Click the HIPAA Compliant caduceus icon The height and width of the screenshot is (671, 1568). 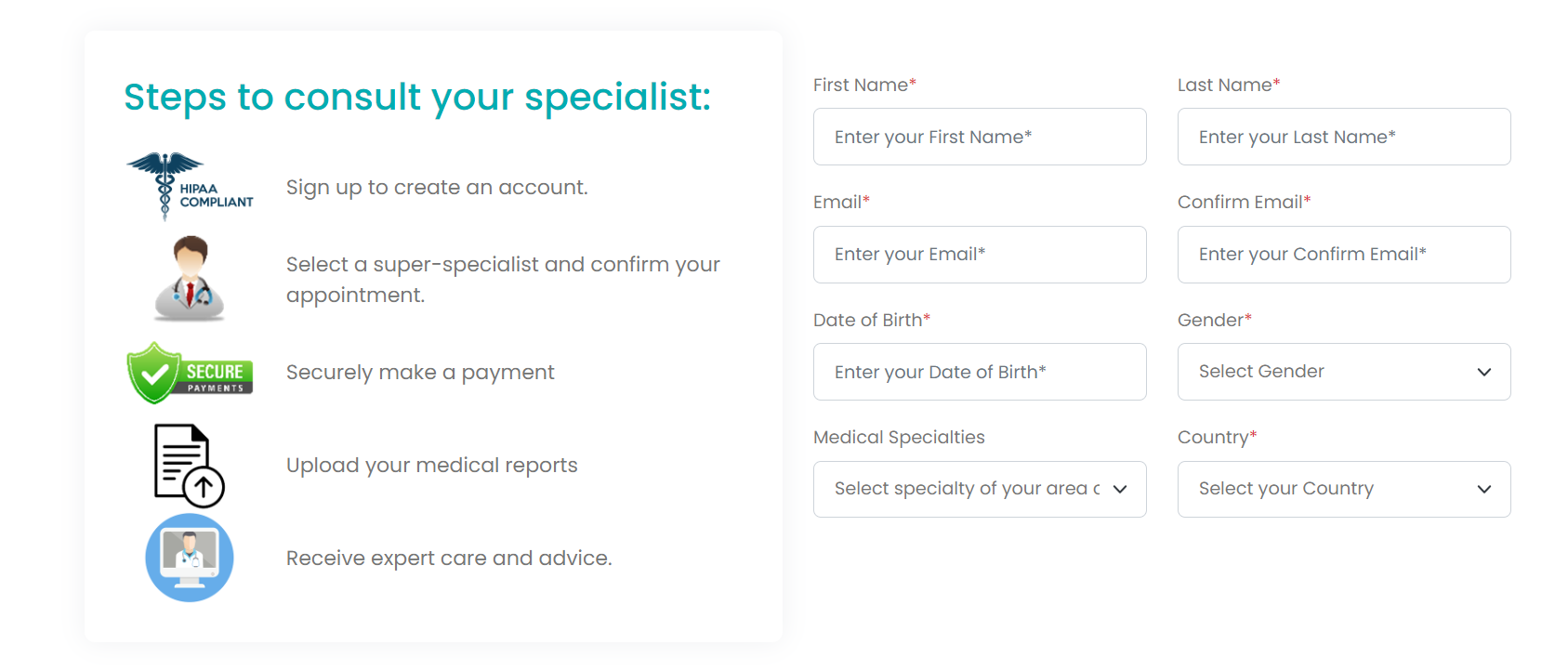point(189,187)
